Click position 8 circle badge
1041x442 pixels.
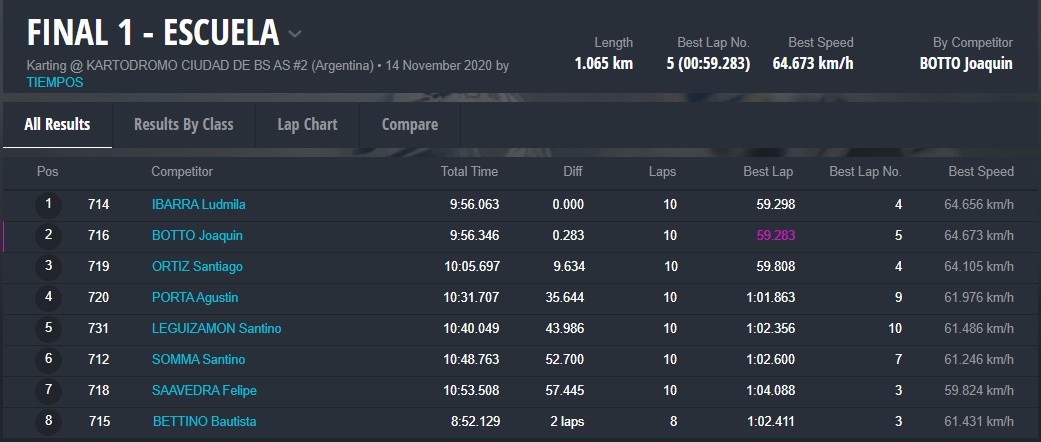pos(48,422)
